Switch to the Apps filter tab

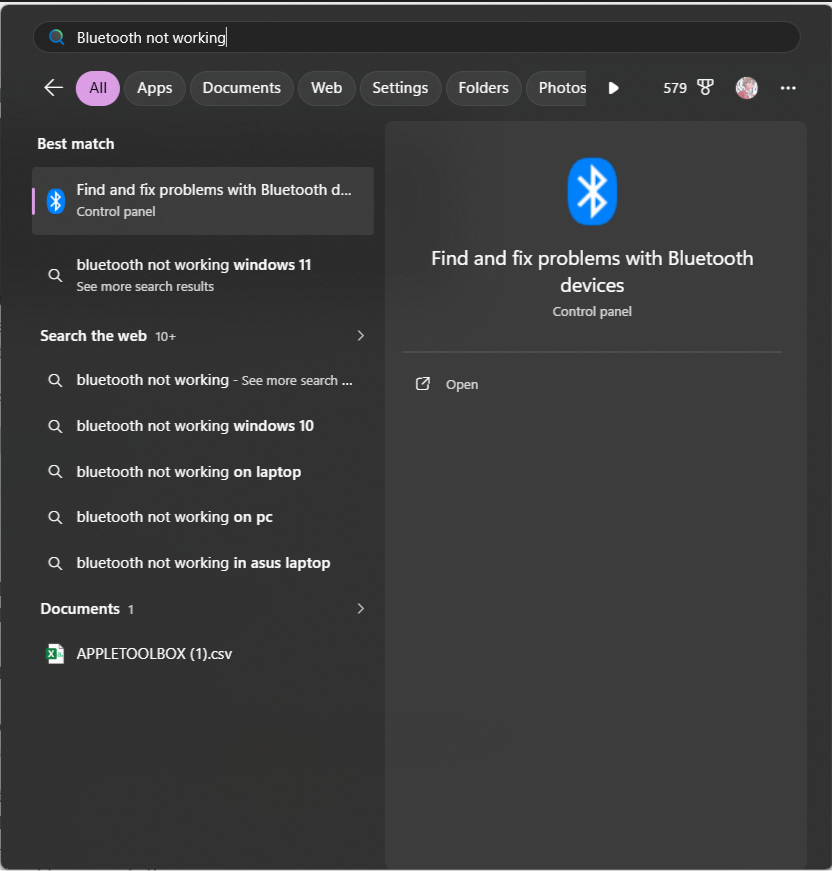154,88
